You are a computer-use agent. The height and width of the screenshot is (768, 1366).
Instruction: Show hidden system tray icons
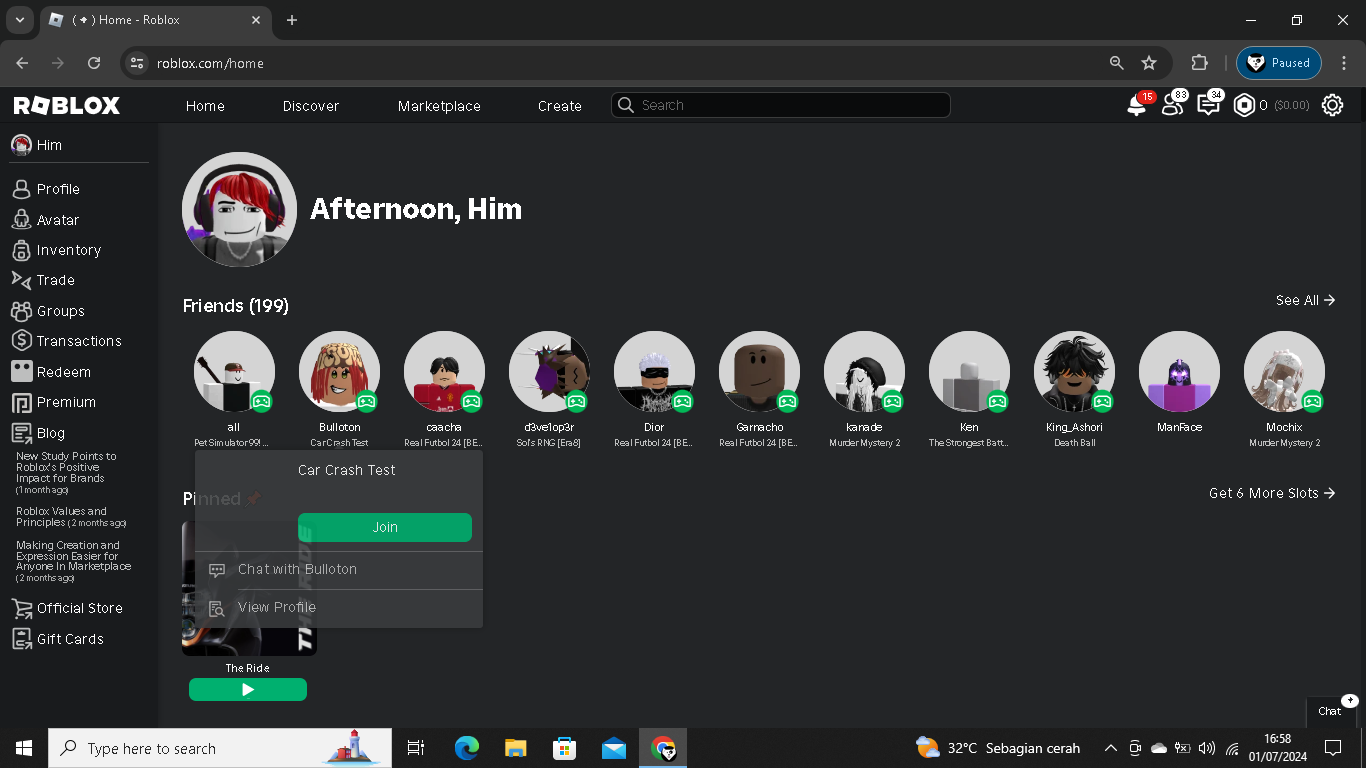[x=1110, y=748]
